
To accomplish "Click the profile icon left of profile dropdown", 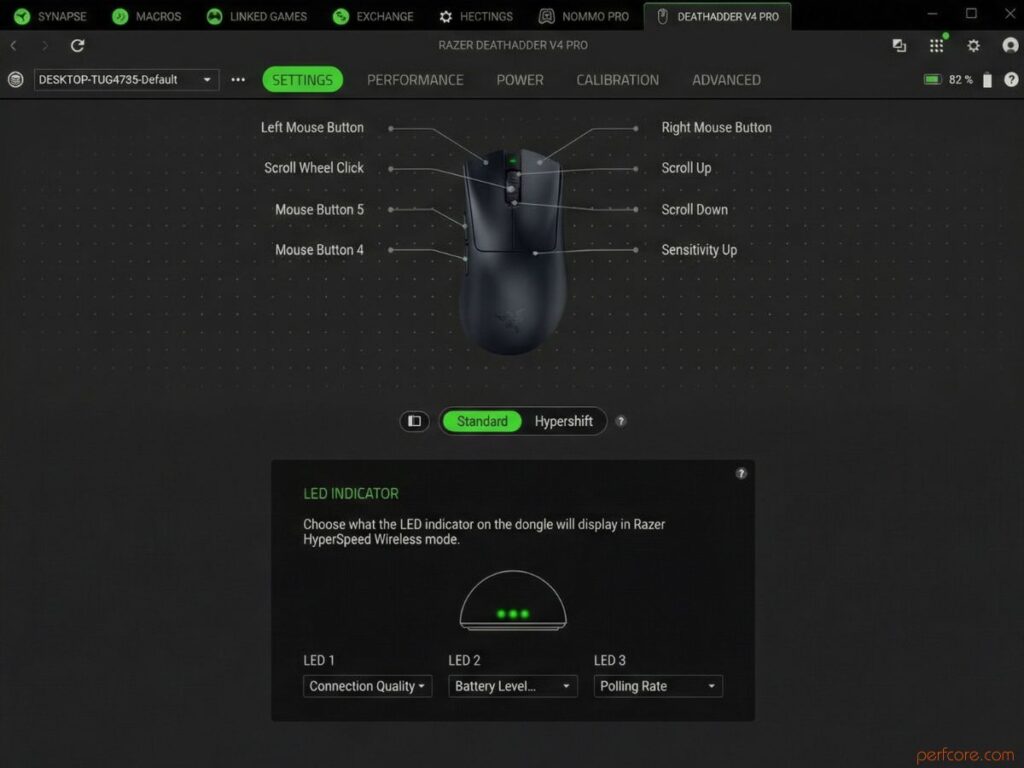I will point(16,80).
